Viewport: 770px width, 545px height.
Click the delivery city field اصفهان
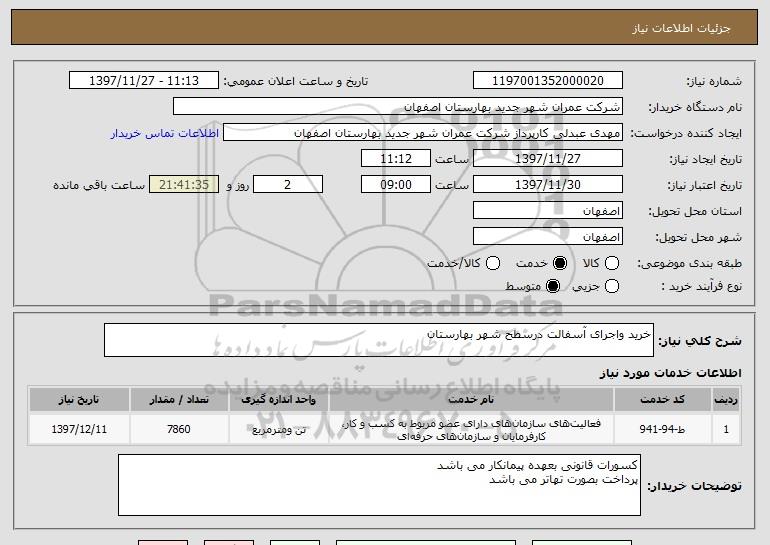(x=548, y=237)
